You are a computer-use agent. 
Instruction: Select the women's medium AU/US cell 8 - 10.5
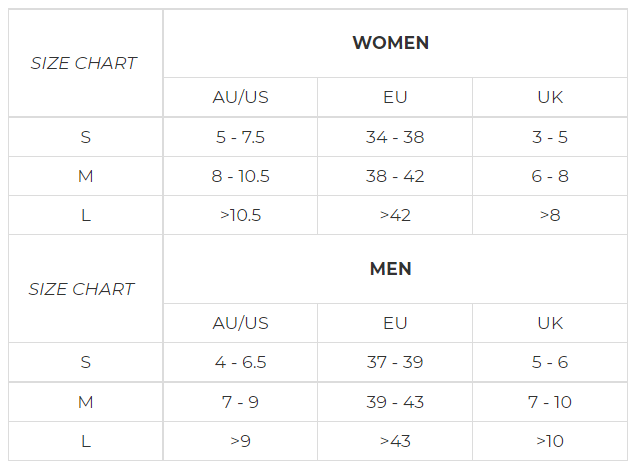coord(240,176)
